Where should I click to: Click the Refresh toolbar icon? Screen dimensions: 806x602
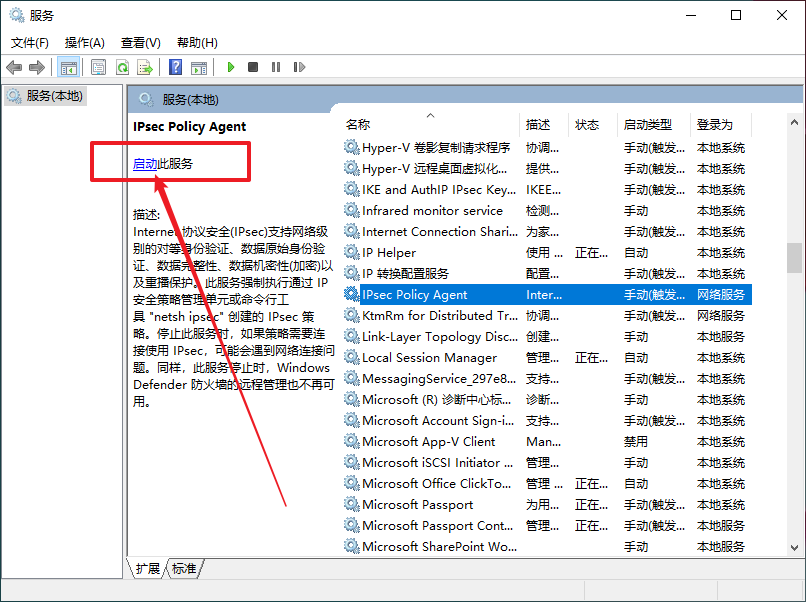(x=122, y=67)
